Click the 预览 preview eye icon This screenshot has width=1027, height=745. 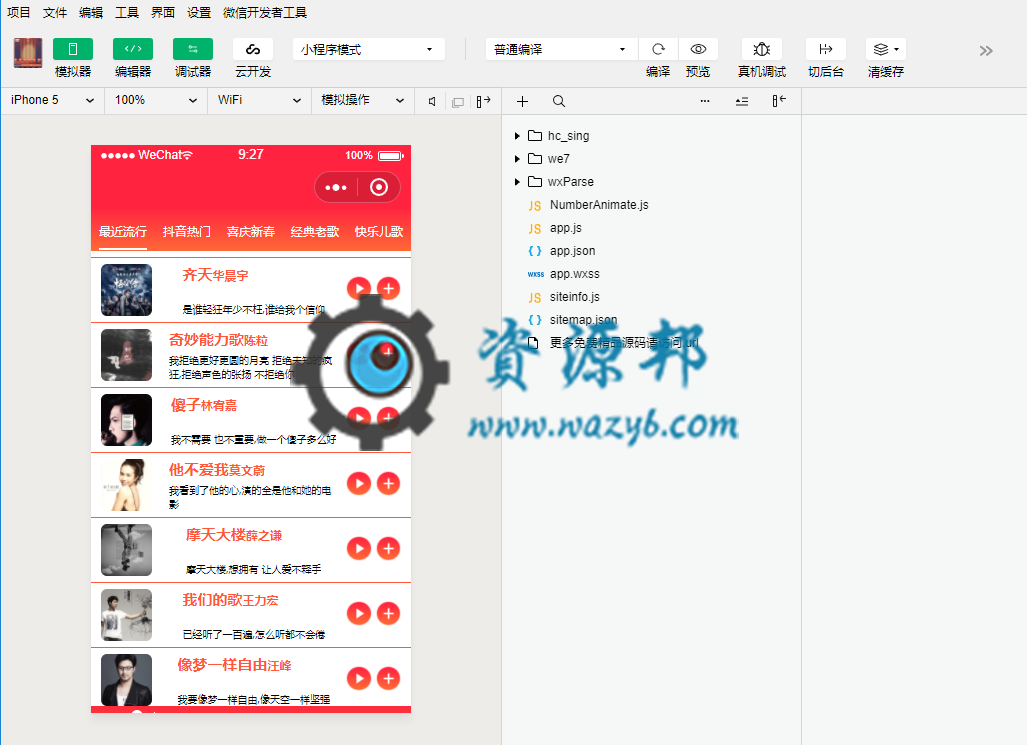point(698,49)
